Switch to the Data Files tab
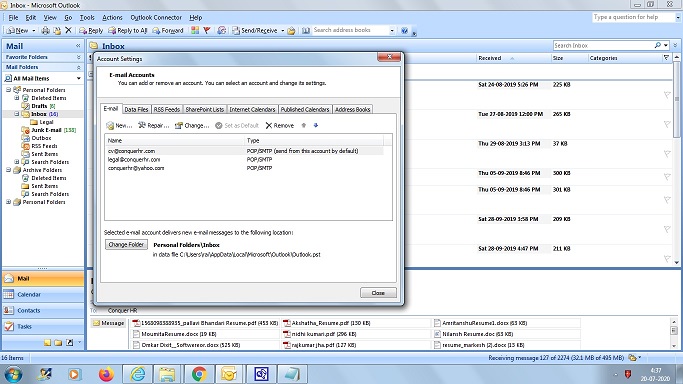Screen dimensions: 683x384 (x=136, y=109)
